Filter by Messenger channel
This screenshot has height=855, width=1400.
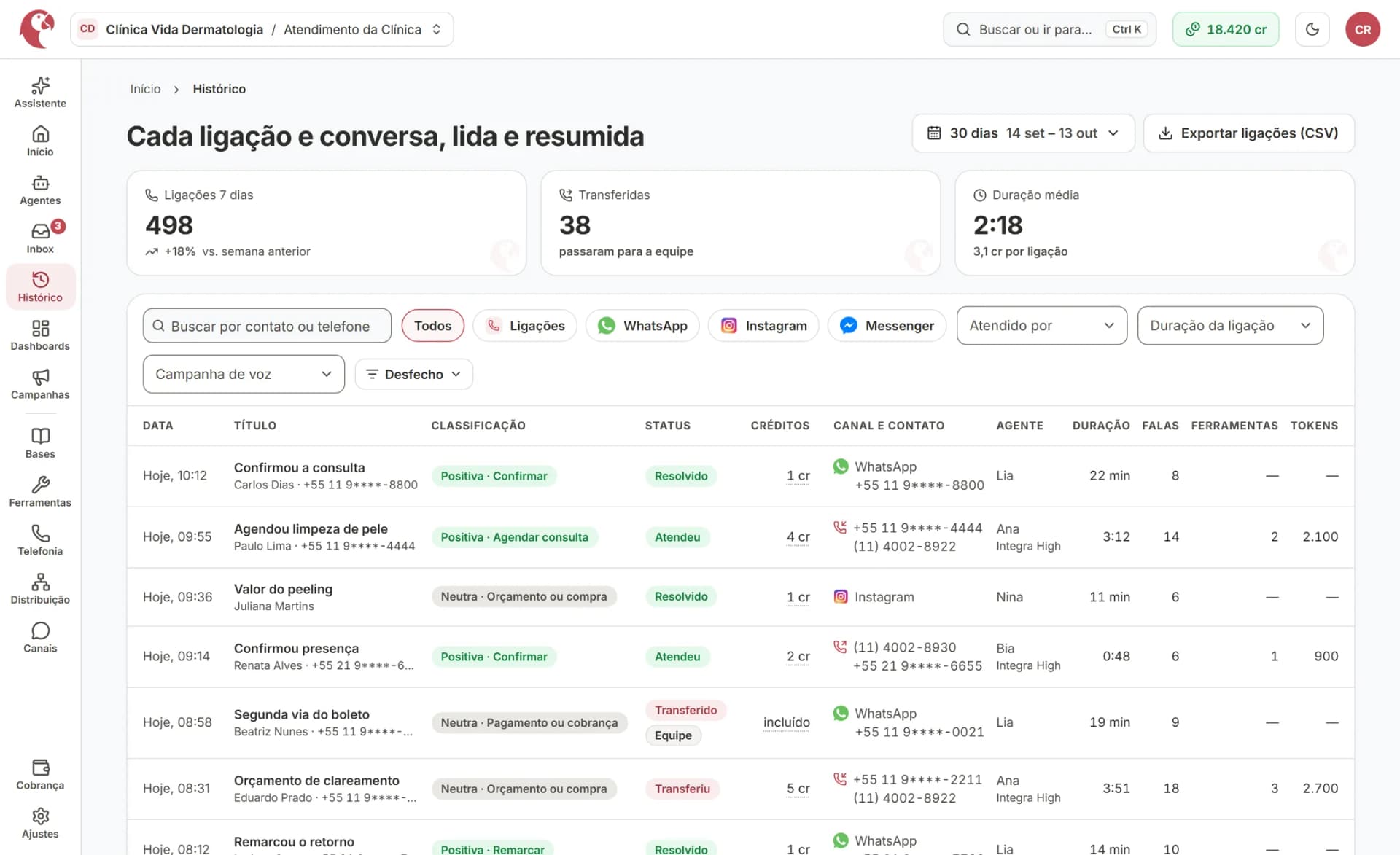pos(887,326)
